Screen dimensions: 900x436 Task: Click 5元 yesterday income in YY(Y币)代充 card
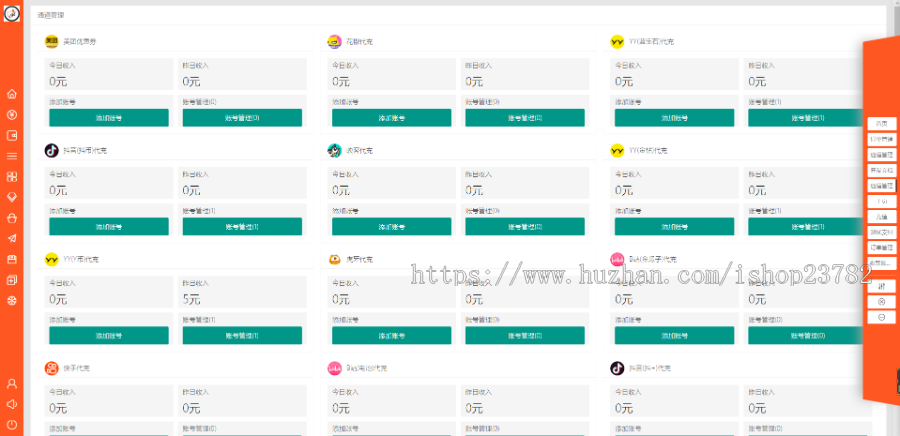click(191, 299)
